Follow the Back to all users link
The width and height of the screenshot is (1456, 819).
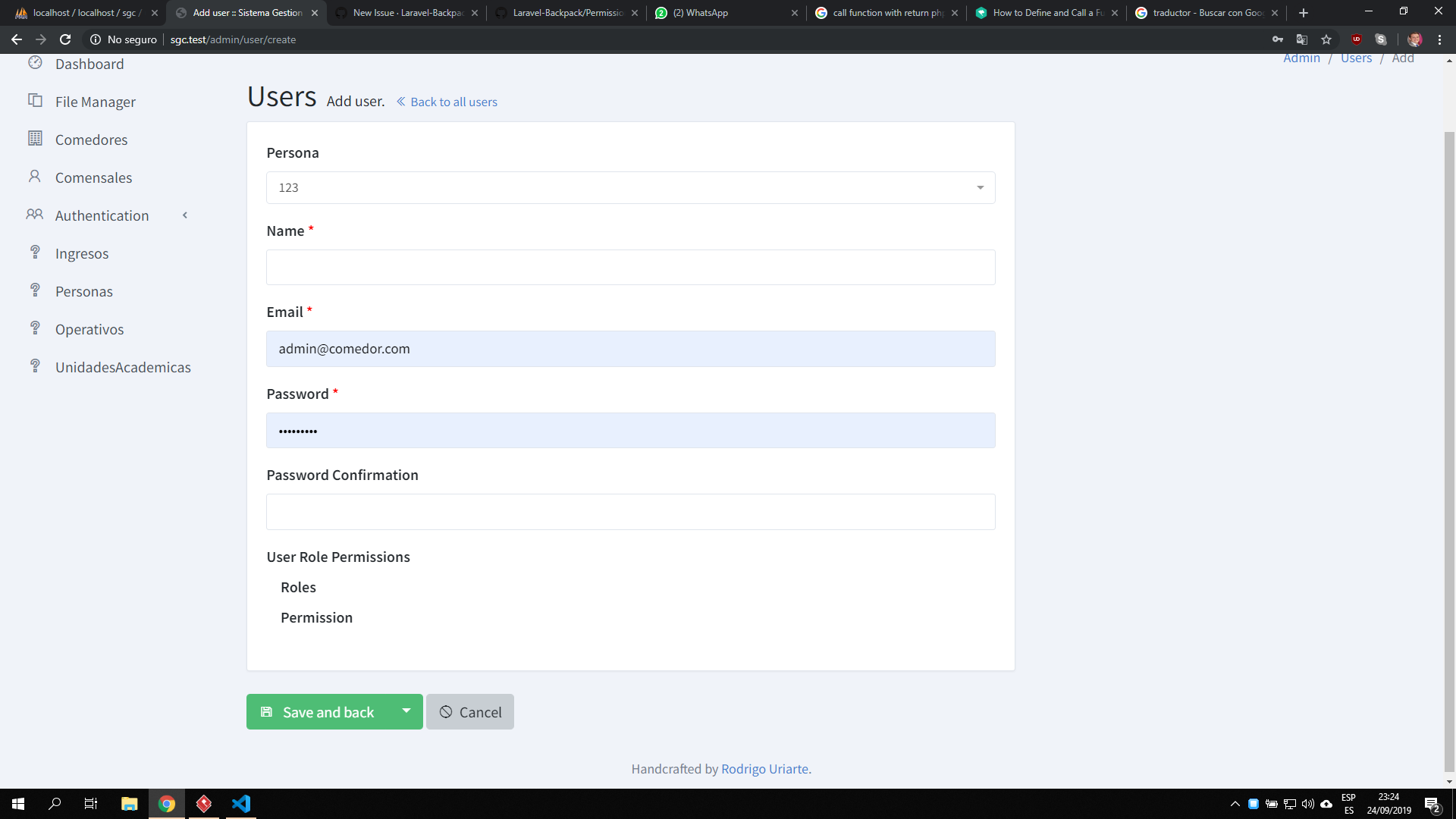click(453, 102)
